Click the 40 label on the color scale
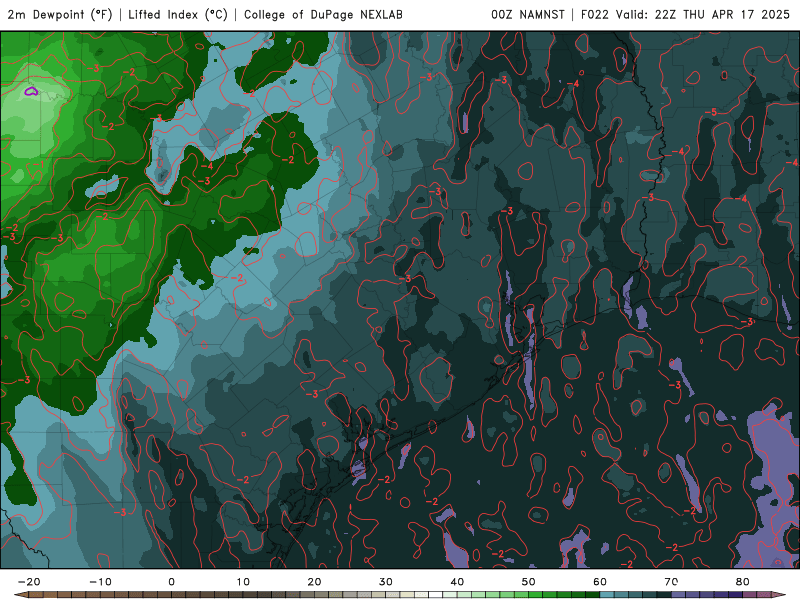 click(457, 582)
